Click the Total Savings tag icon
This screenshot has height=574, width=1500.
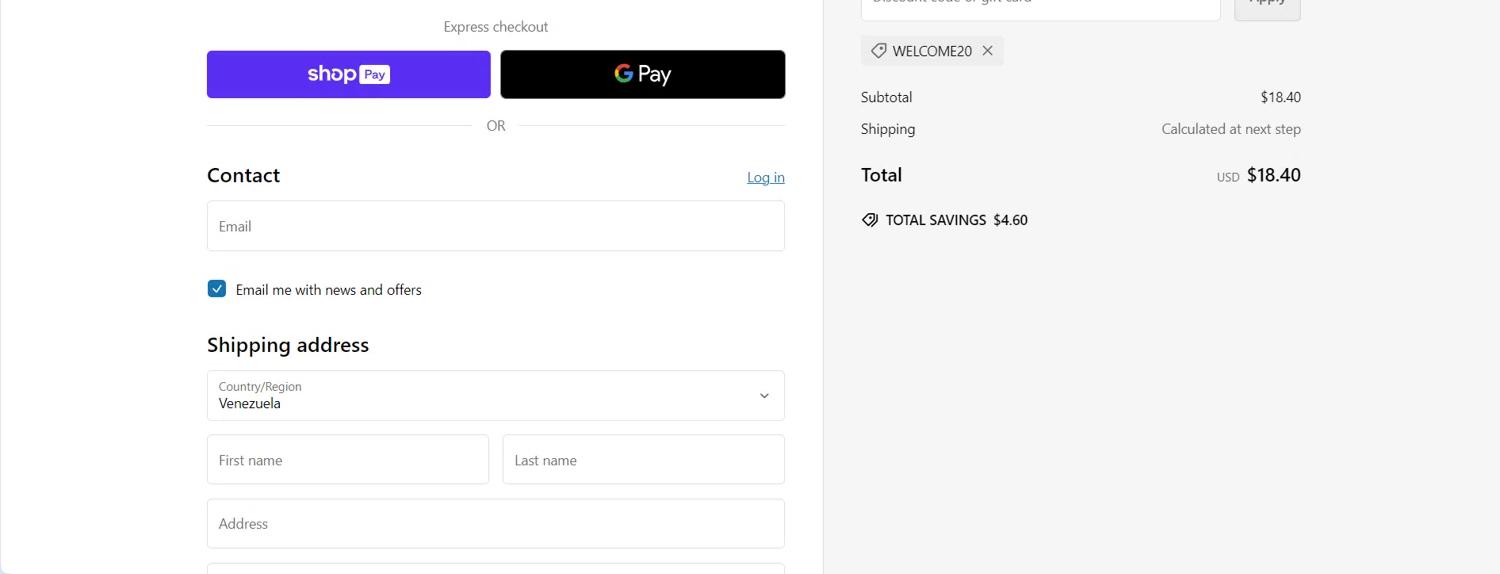pos(870,220)
